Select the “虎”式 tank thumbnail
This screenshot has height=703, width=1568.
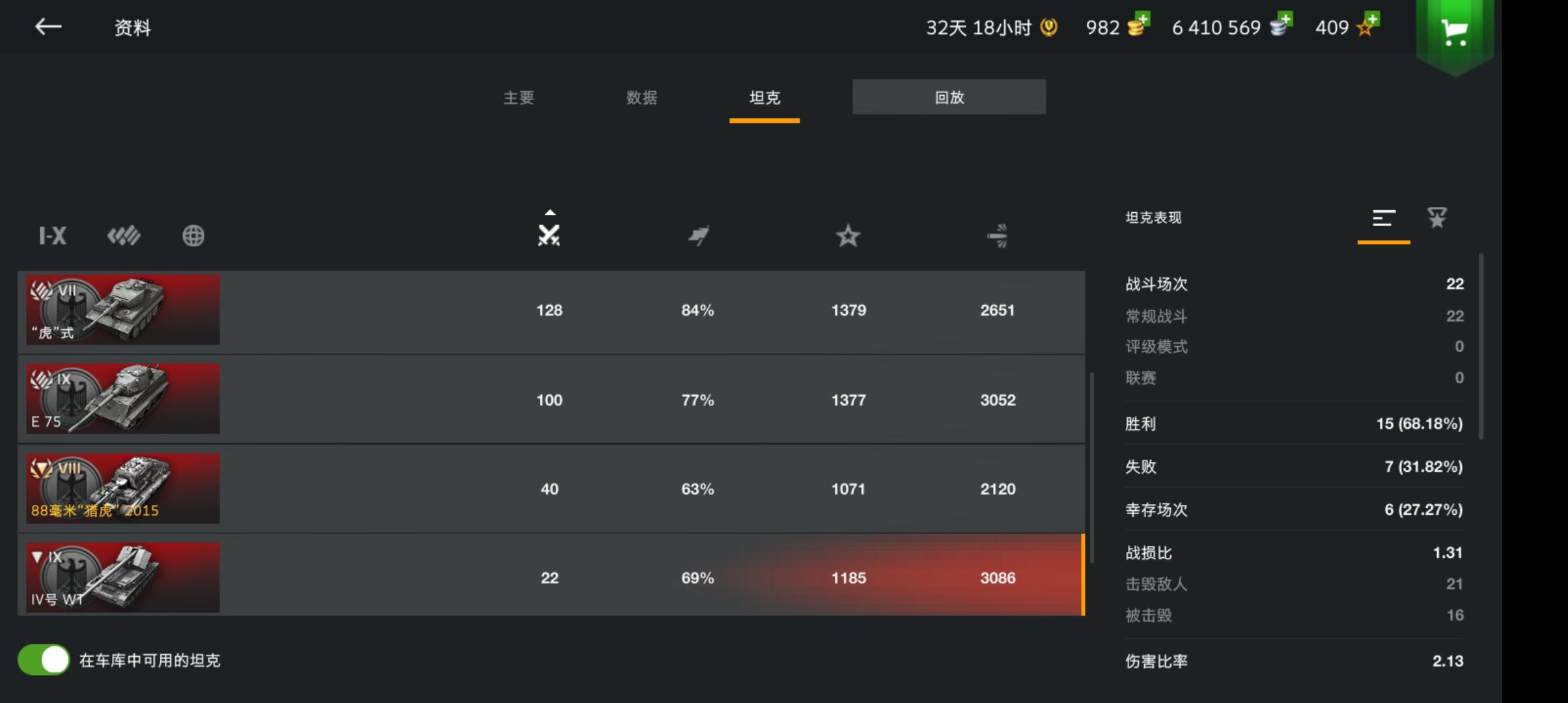(123, 310)
